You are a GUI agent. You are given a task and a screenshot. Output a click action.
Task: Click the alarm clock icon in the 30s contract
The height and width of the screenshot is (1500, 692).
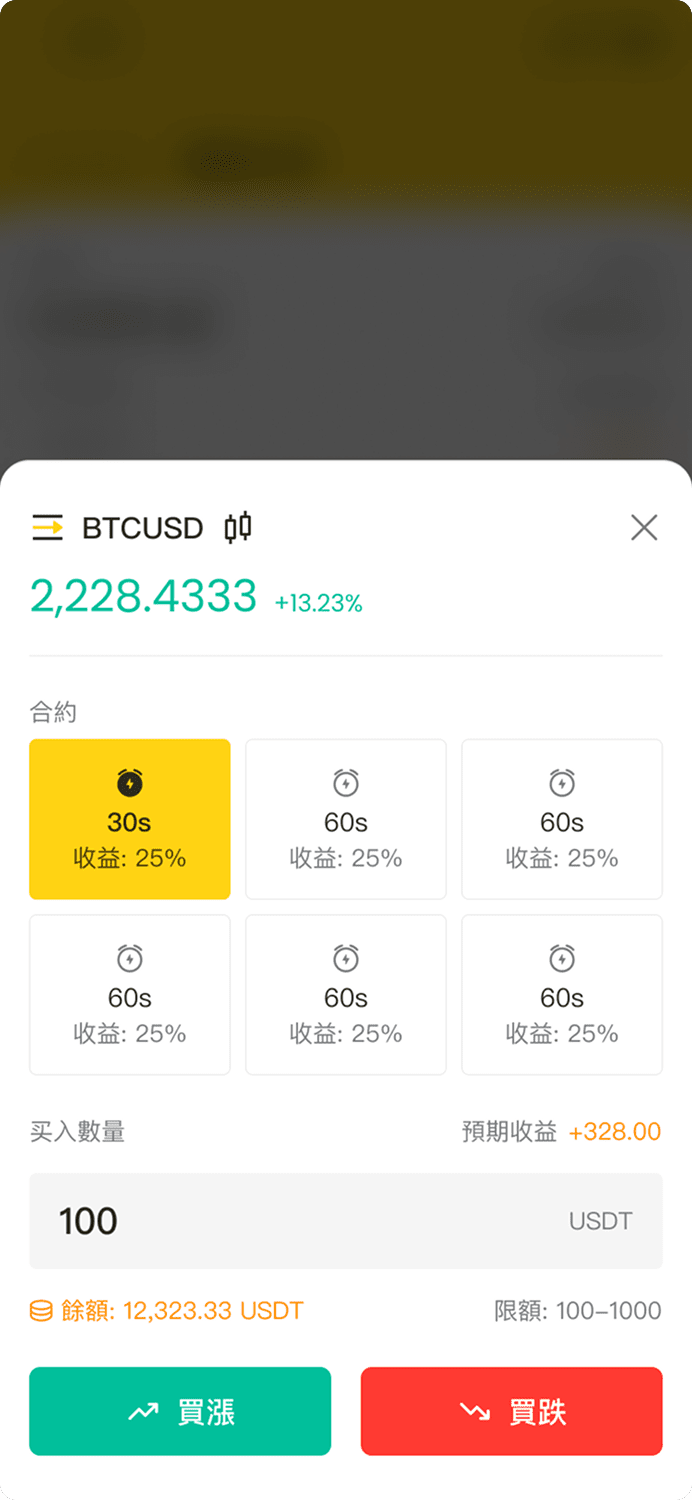pos(130,782)
